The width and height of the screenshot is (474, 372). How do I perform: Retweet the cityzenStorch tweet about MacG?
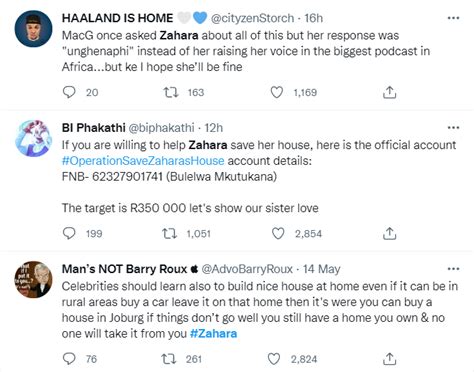171,92
